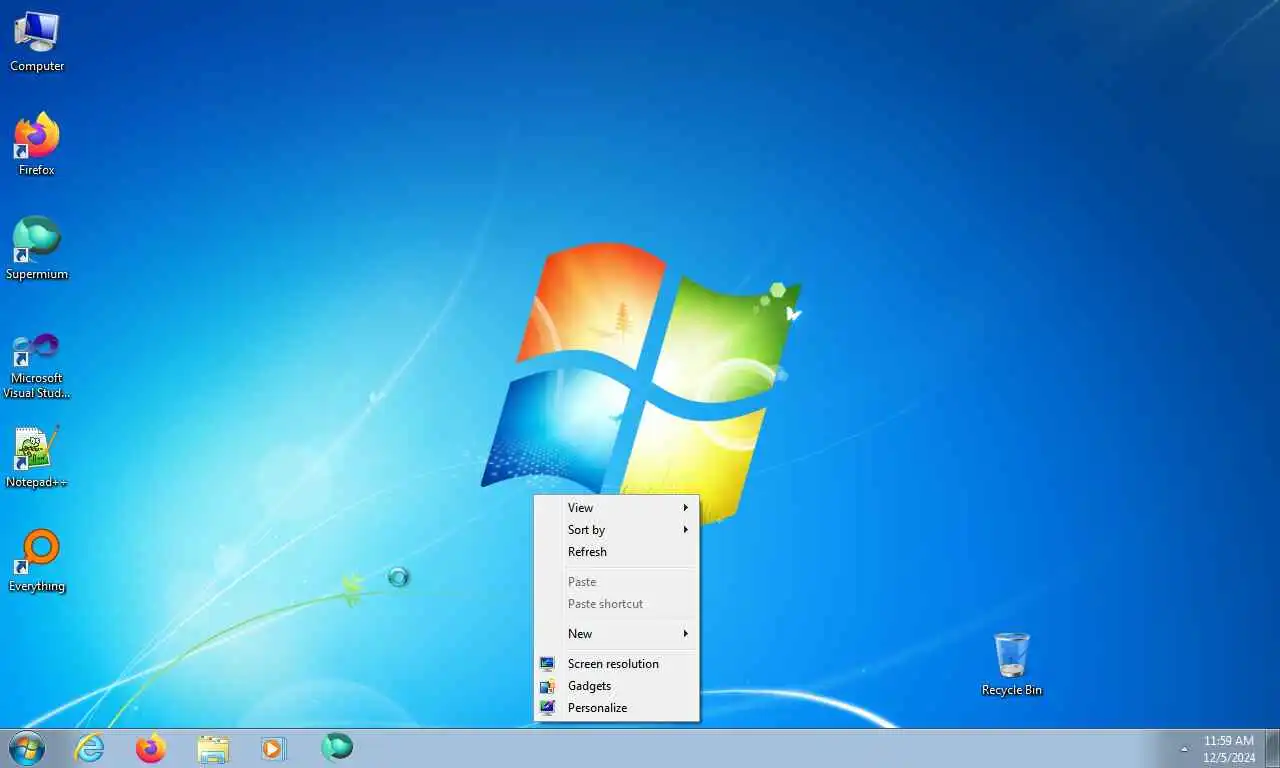Open Screen resolution from context menu
The height and width of the screenshot is (768, 1280).
616,664
